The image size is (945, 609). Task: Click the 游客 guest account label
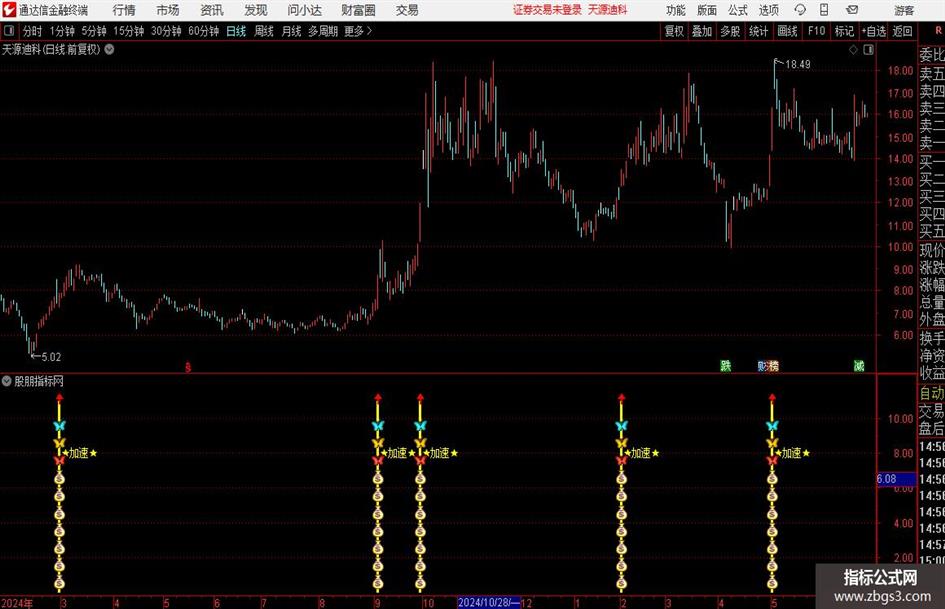click(x=904, y=10)
